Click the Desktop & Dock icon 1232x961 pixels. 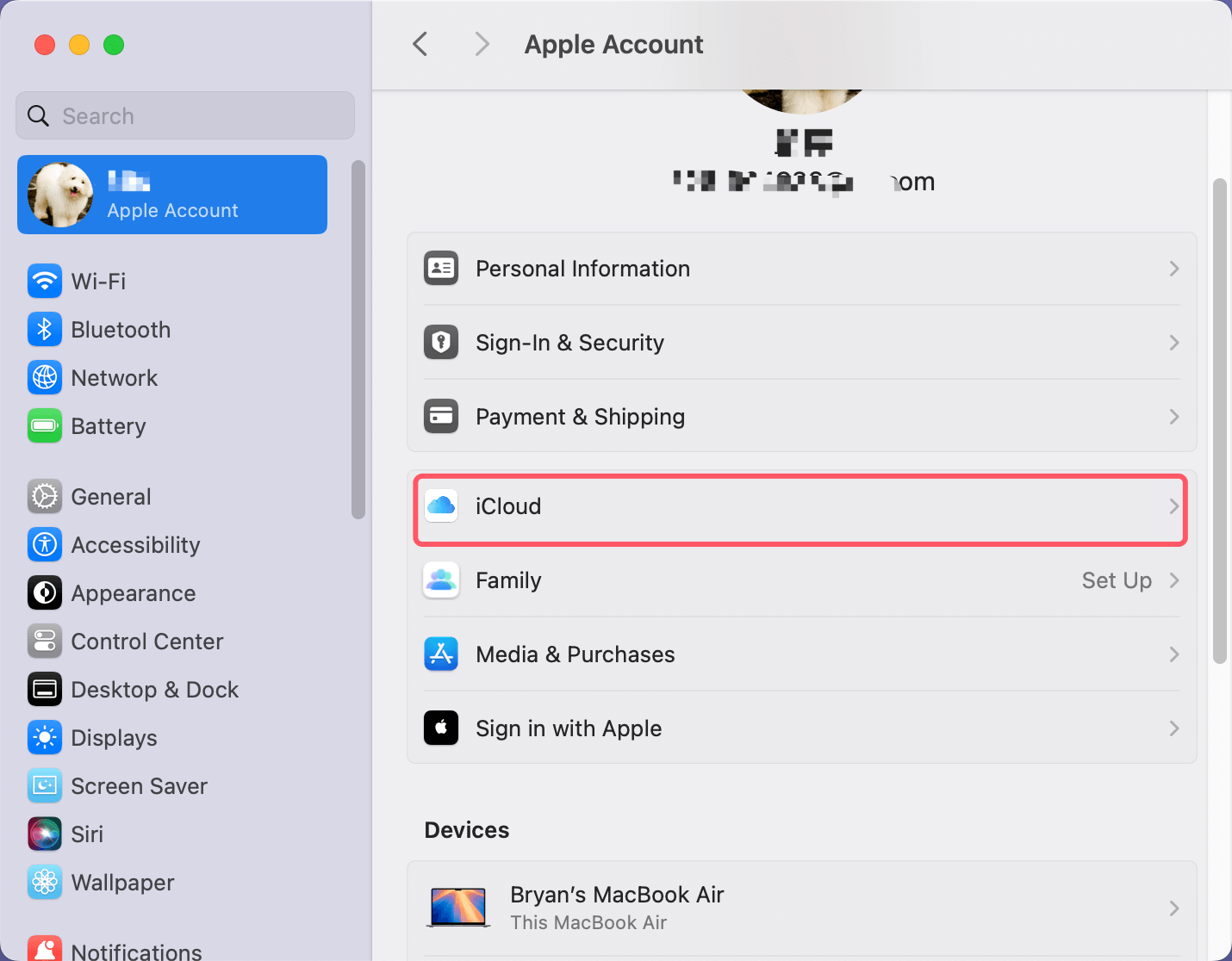(45, 689)
